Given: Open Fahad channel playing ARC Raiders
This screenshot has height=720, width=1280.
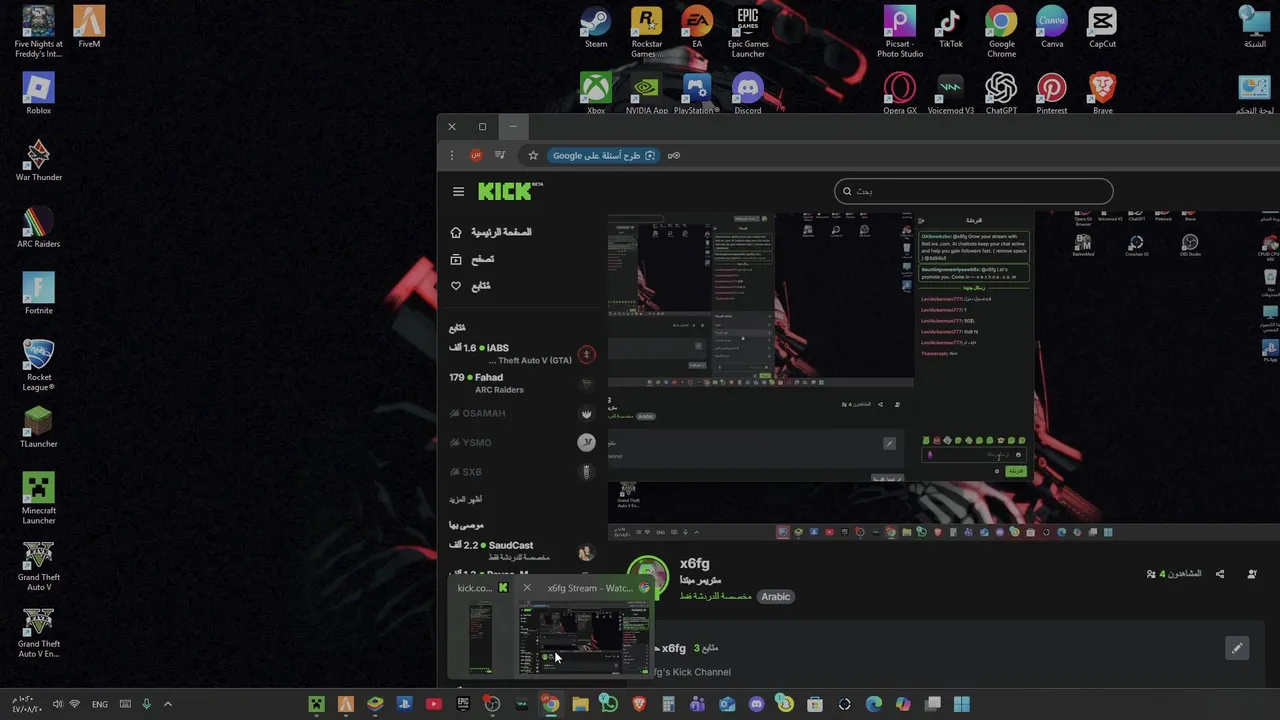Looking at the screenshot, I should click(x=522, y=383).
